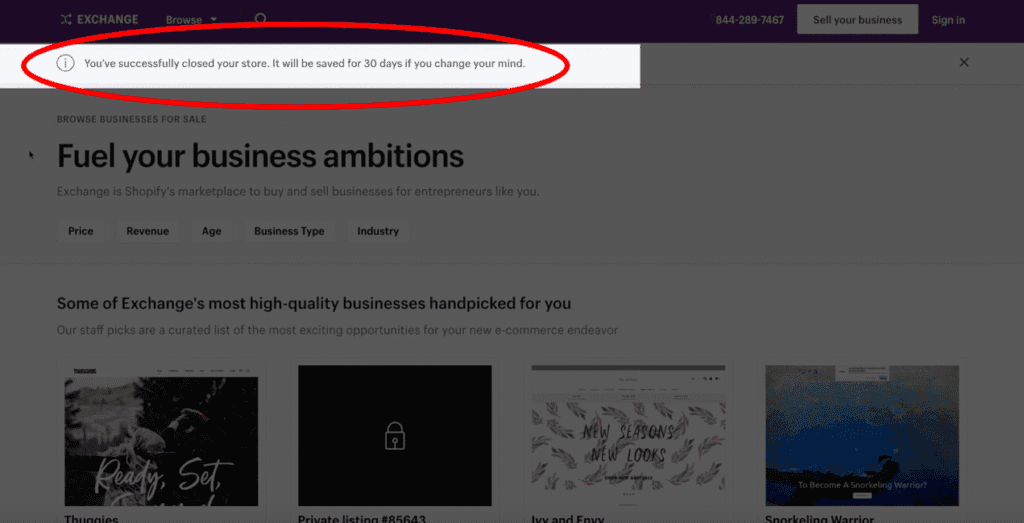The width and height of the screenshot is (1024, 523).
Task: Expand the Browse dropdown menu
Action: [x=191, y=20]
